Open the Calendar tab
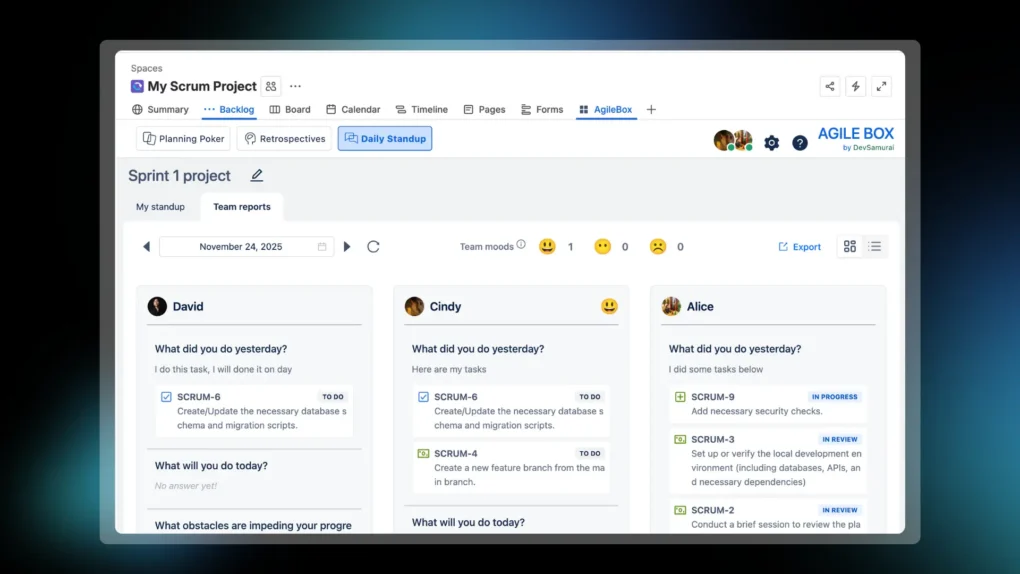This screenshot has height=574, width=1020. 353,109
